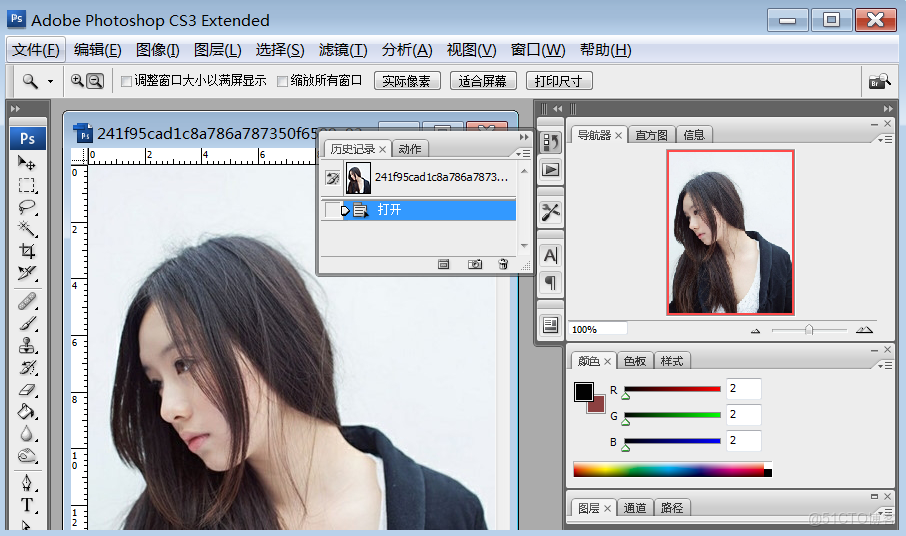Switch to the 直方图 tab
Image resolution: width=906 pixels, height=536 pixels.
pyautogui.click(x=651, y=135)
